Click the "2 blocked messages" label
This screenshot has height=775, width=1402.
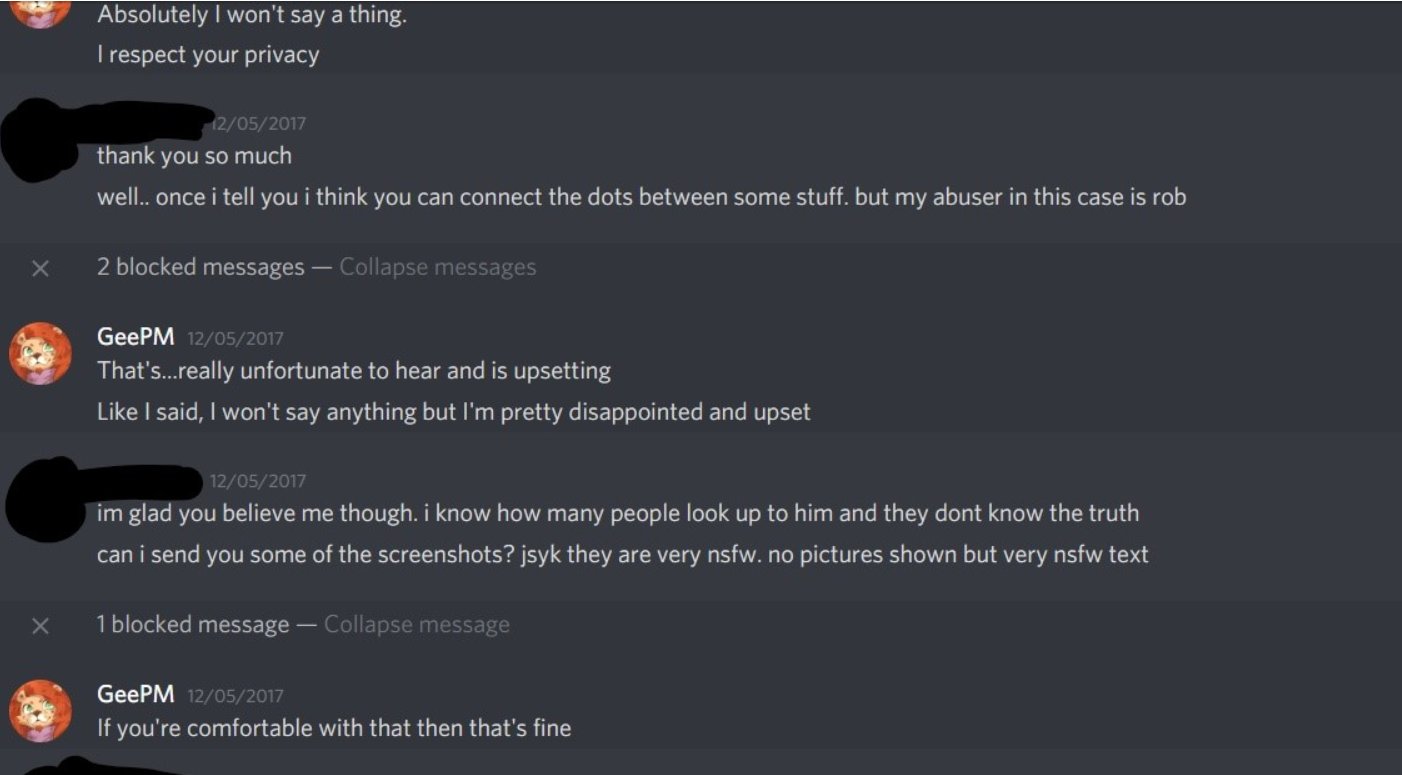point(200,267)
